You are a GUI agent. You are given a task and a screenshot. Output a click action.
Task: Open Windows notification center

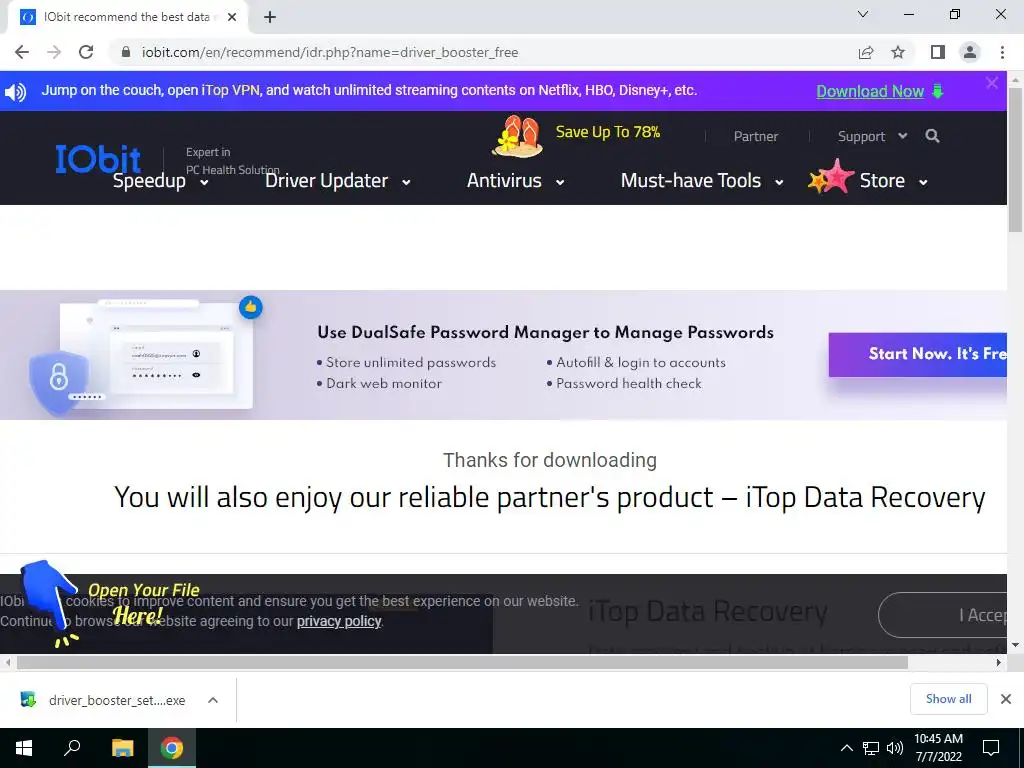tap(991, 748)
